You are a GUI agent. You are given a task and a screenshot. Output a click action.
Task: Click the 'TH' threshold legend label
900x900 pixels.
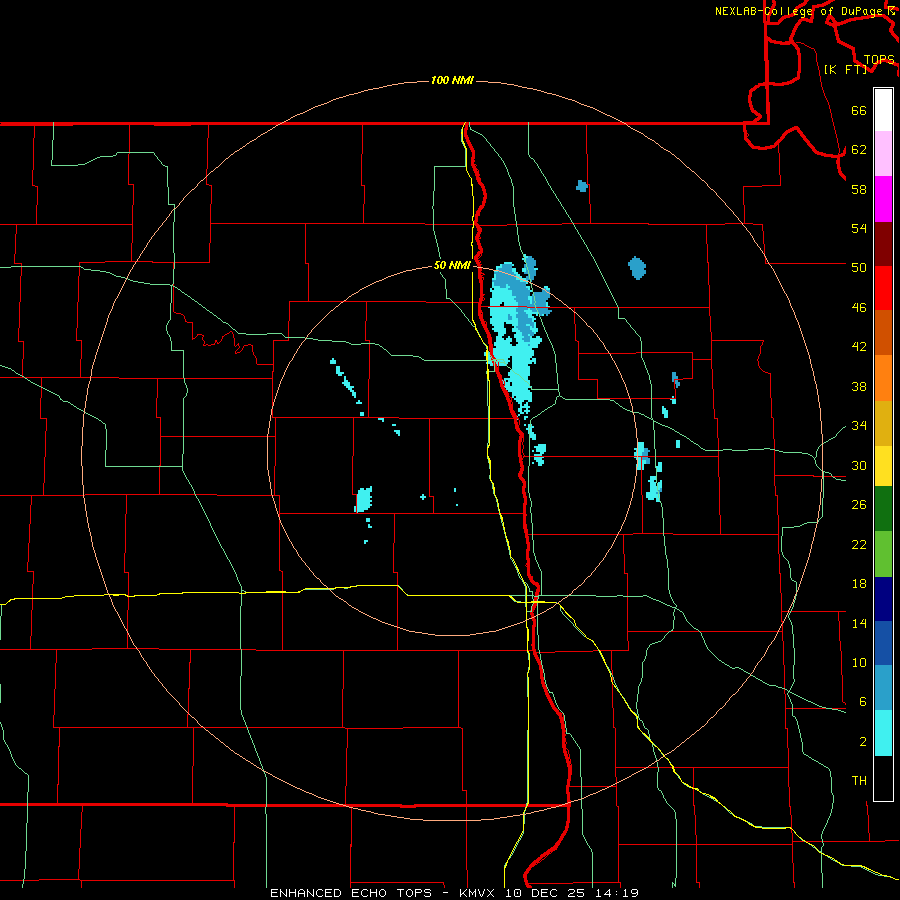859,781
